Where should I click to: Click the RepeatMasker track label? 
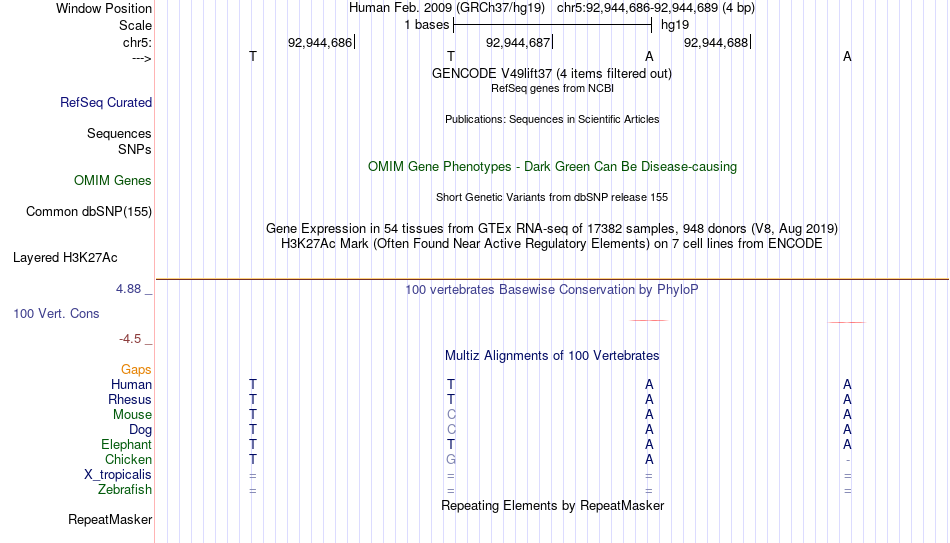tap(110, 519)
